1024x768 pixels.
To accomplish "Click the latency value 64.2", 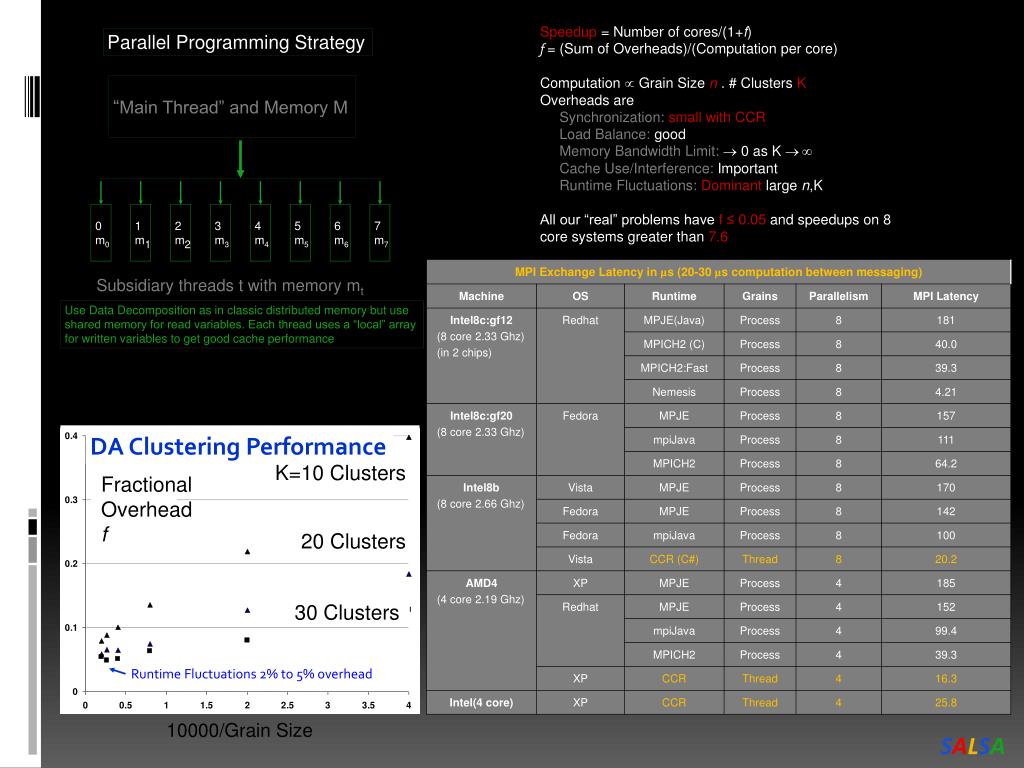I will 946,464.
